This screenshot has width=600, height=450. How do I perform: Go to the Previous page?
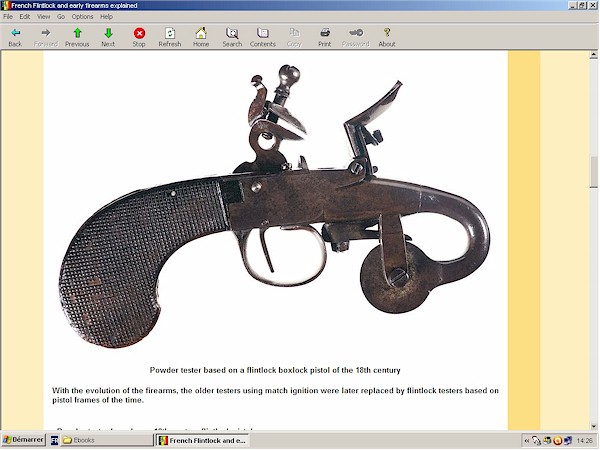pos(77,38)
